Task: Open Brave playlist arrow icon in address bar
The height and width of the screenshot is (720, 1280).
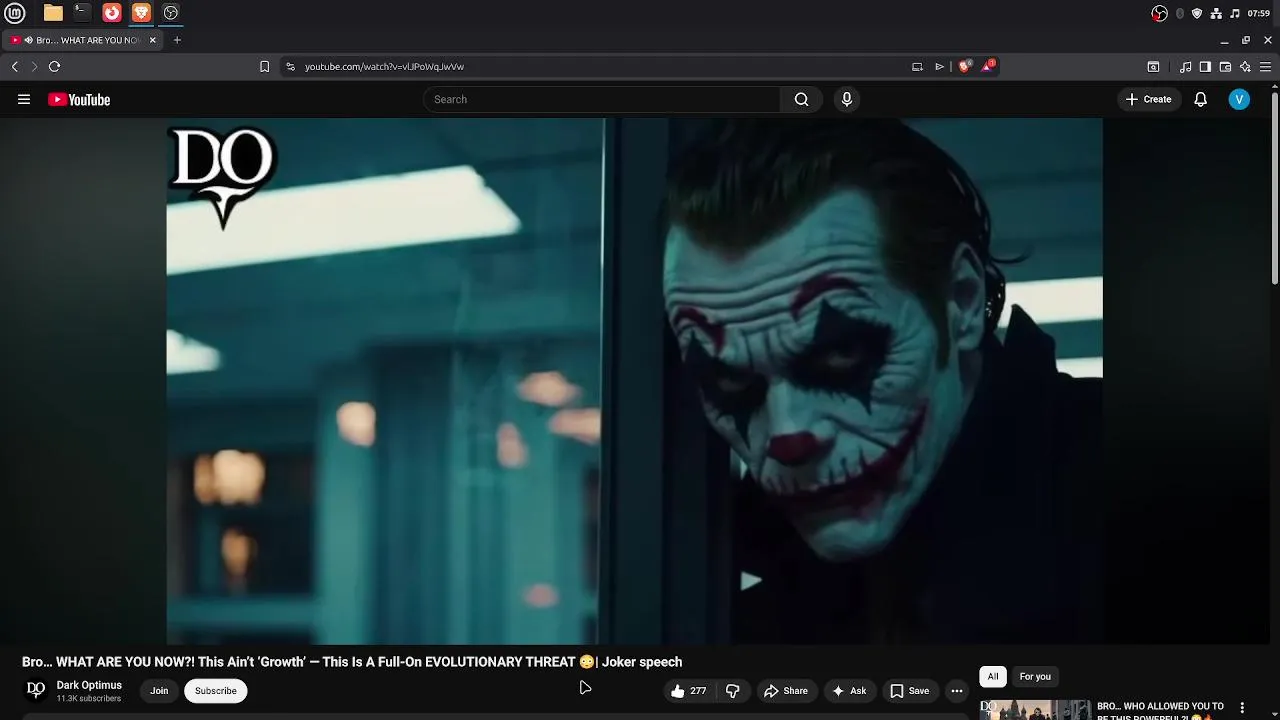Action: click(x=939, y=67)
